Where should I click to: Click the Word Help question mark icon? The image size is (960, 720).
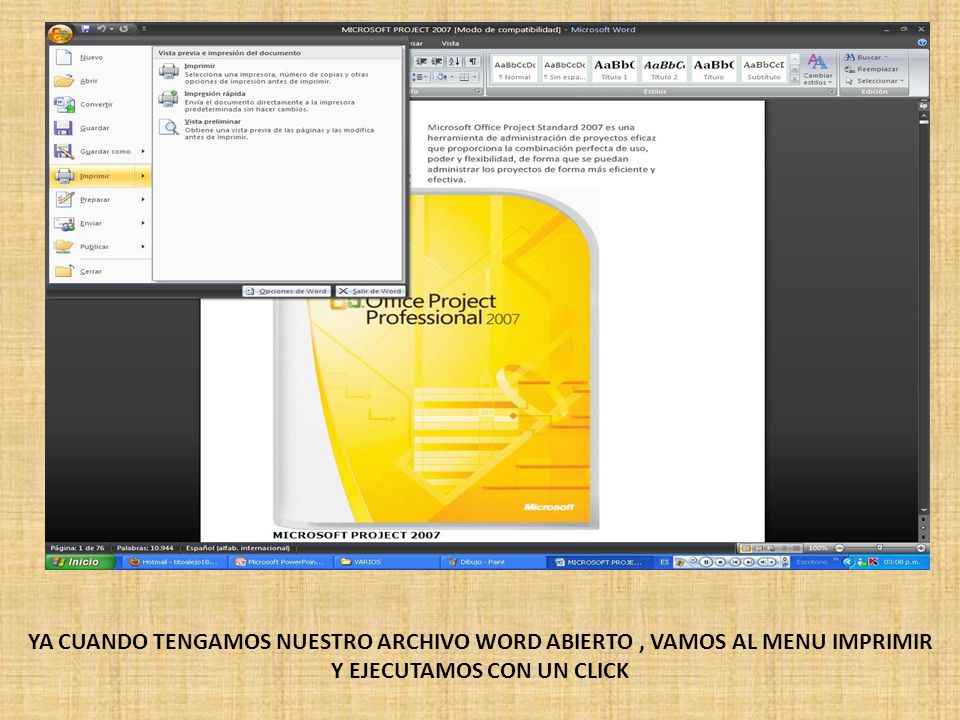coord(922,43)
